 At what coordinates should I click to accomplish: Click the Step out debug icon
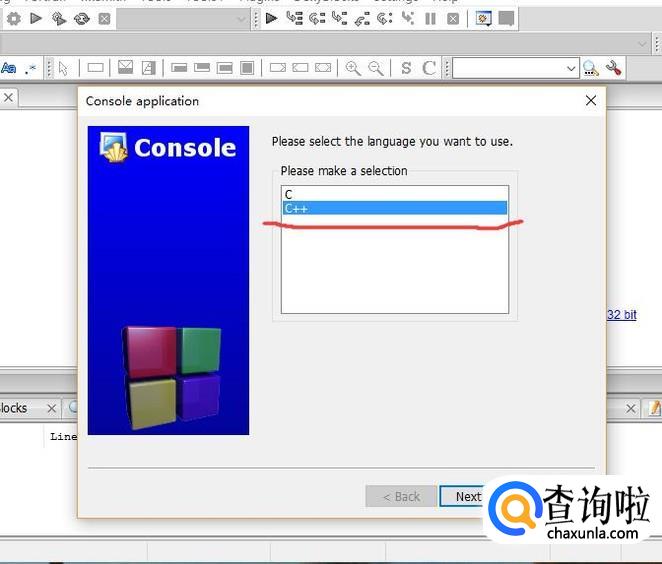click(362, 19)
